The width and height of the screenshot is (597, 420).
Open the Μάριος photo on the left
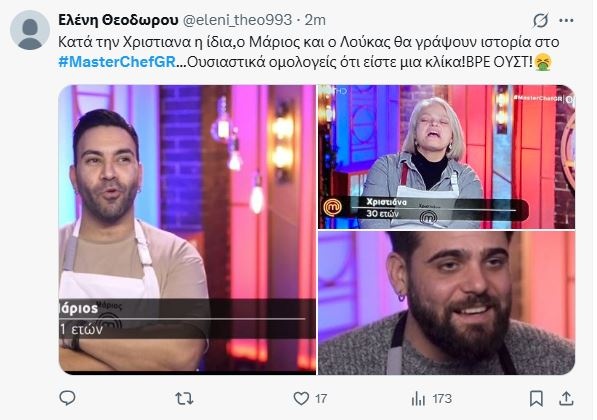[x=187, y=230]
